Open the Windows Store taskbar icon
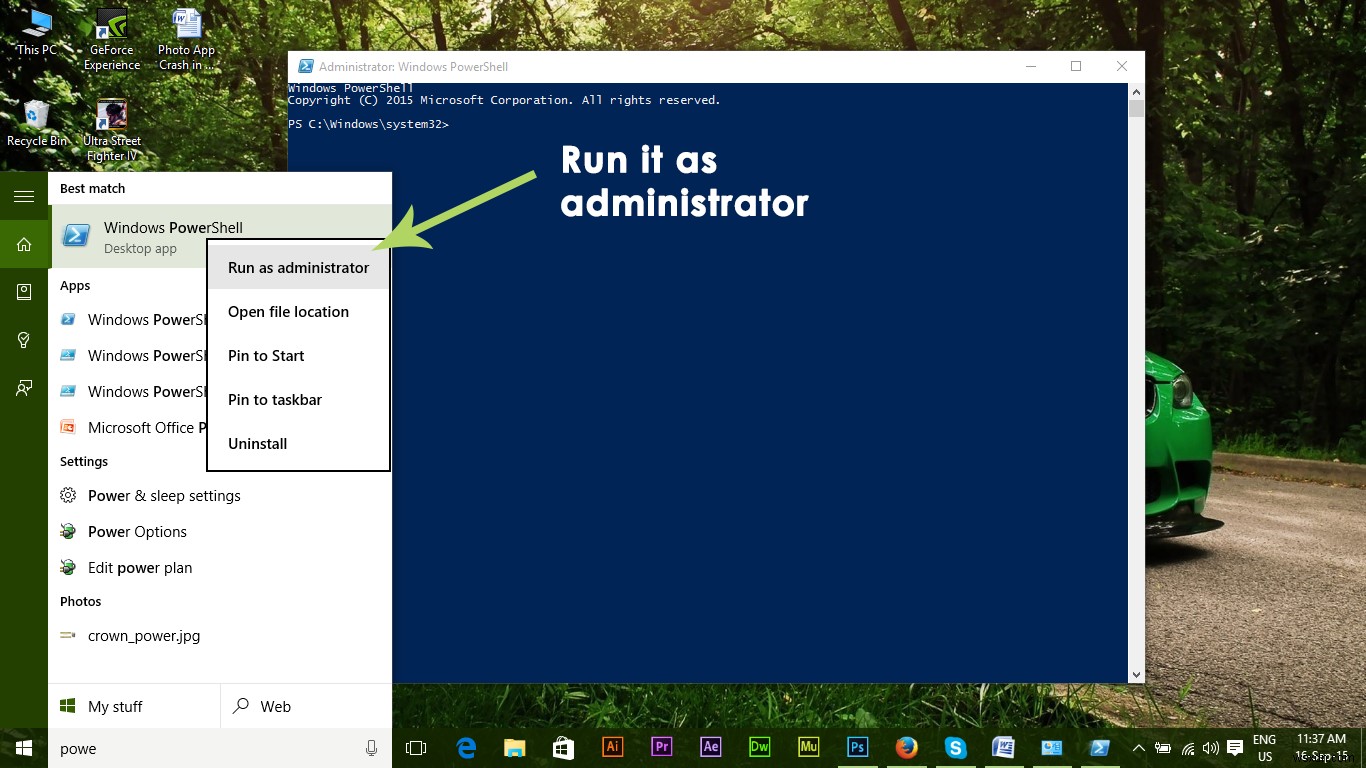 point(563,748)
